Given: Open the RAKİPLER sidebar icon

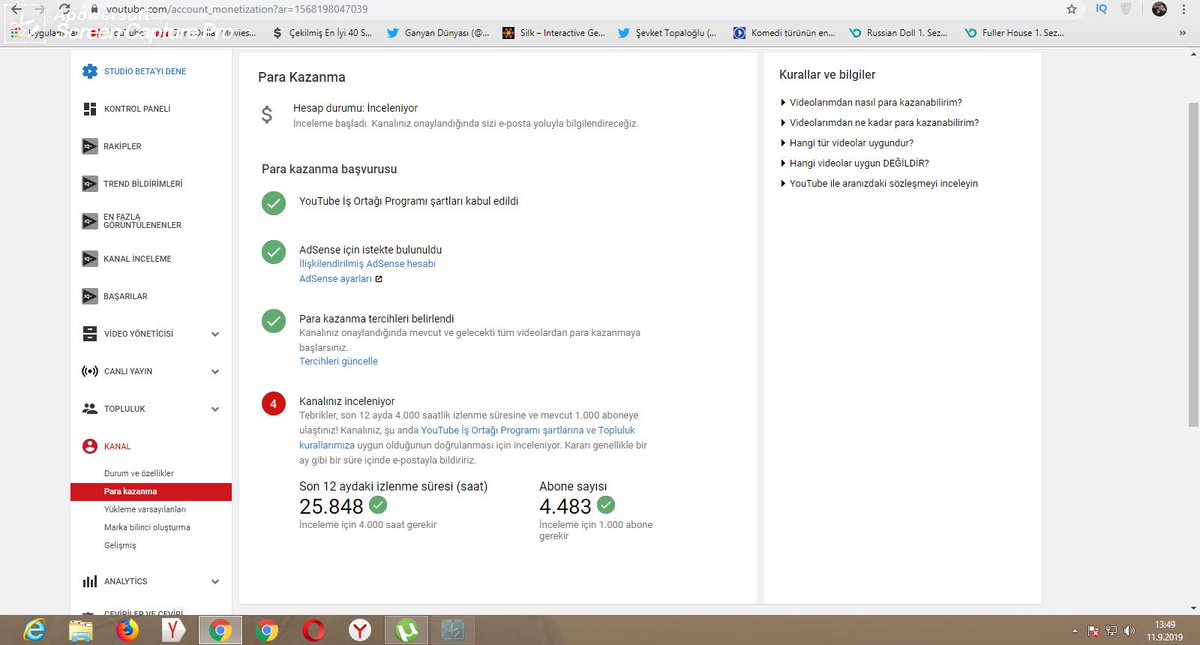Looking at the screenshot, I should coord(90,146).
